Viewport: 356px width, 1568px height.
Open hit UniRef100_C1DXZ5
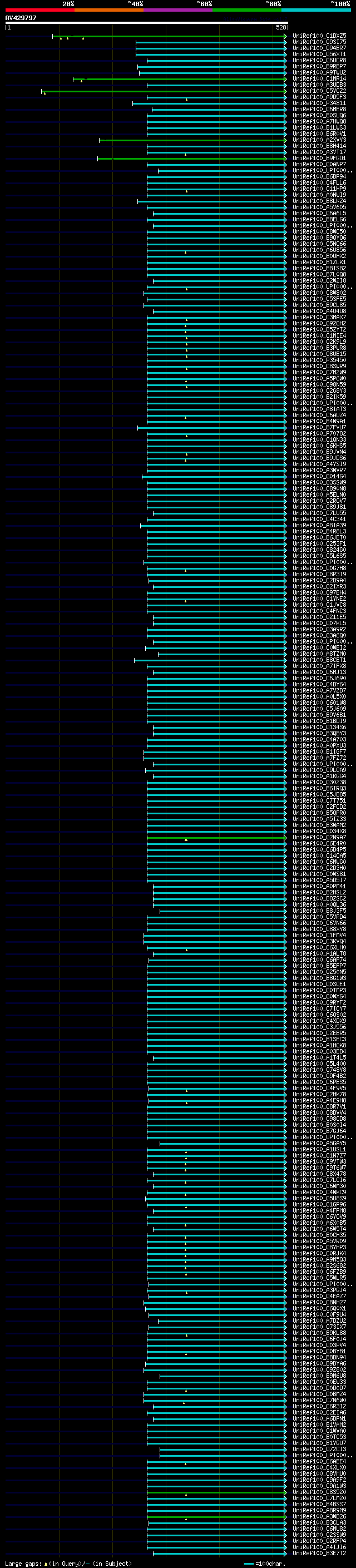point(319,37)
